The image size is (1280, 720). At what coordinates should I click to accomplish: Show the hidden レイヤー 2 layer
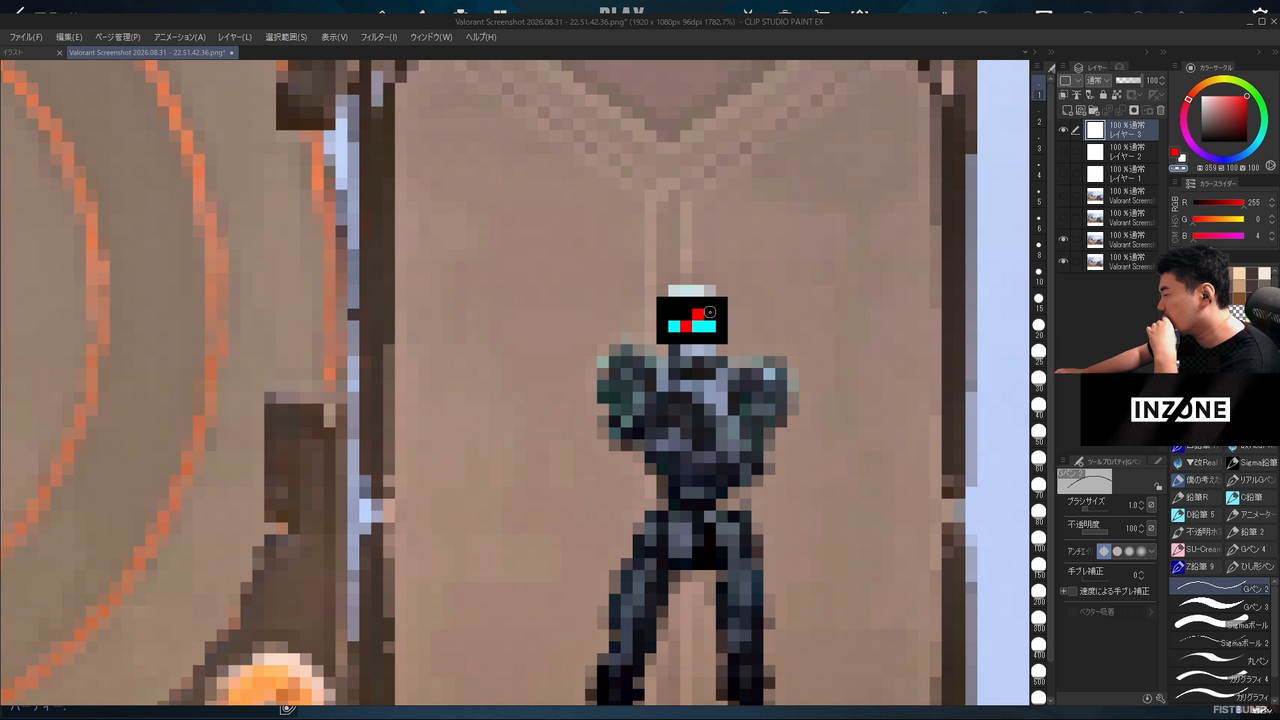coord(1063,152)
